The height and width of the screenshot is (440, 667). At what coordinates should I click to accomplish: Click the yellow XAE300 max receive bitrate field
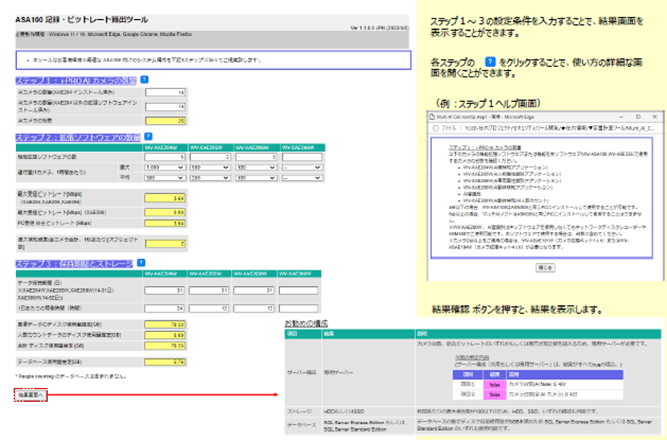[x=165, y=212]
